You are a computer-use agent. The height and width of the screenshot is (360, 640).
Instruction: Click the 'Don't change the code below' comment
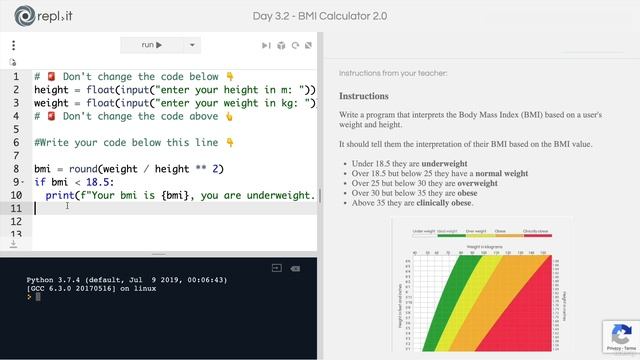tap(134, 77)
